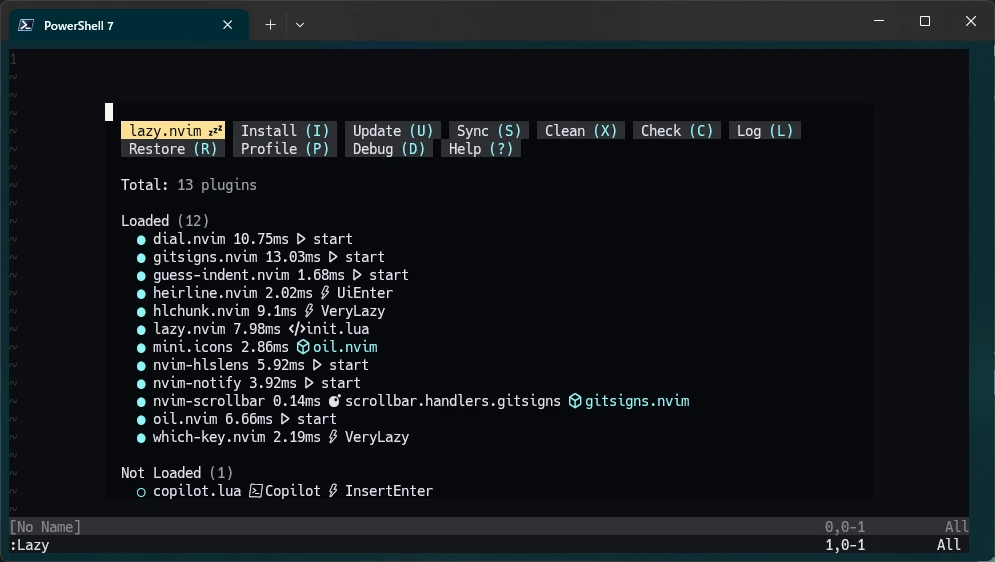Open the Debug (D) view
Viewport: 995px width, 562px height.
[x=389, y=149]
